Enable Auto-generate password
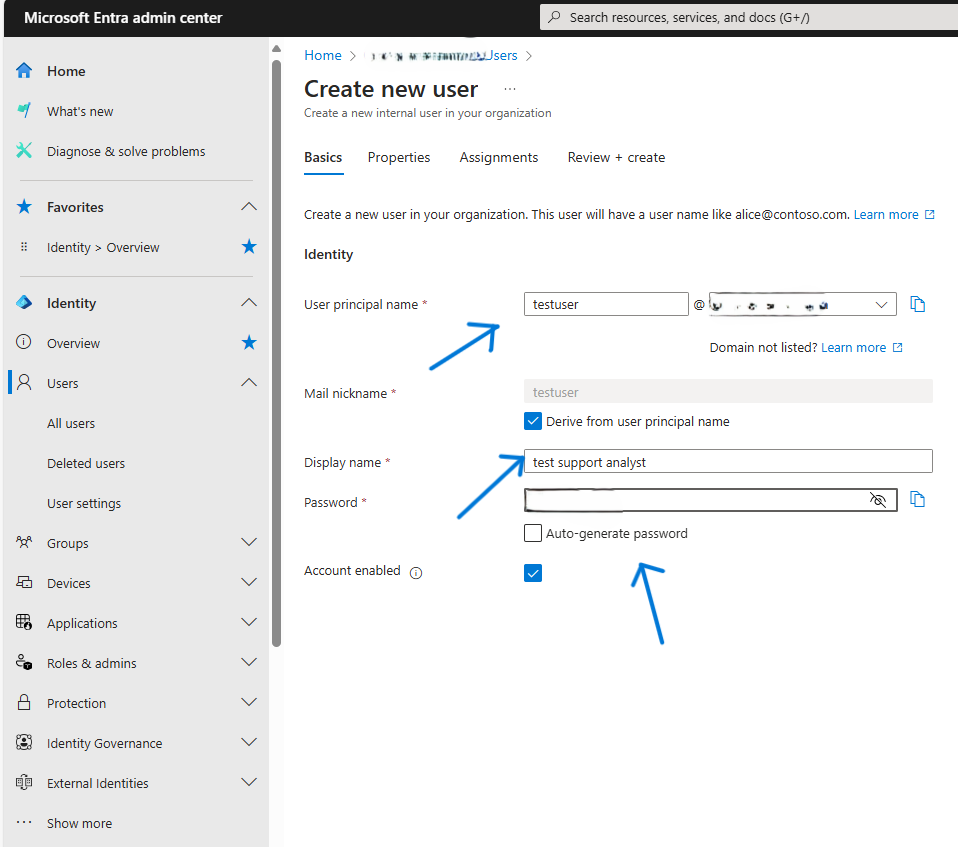This screenshot has height=847, width=958. click(x=533, y=533)
